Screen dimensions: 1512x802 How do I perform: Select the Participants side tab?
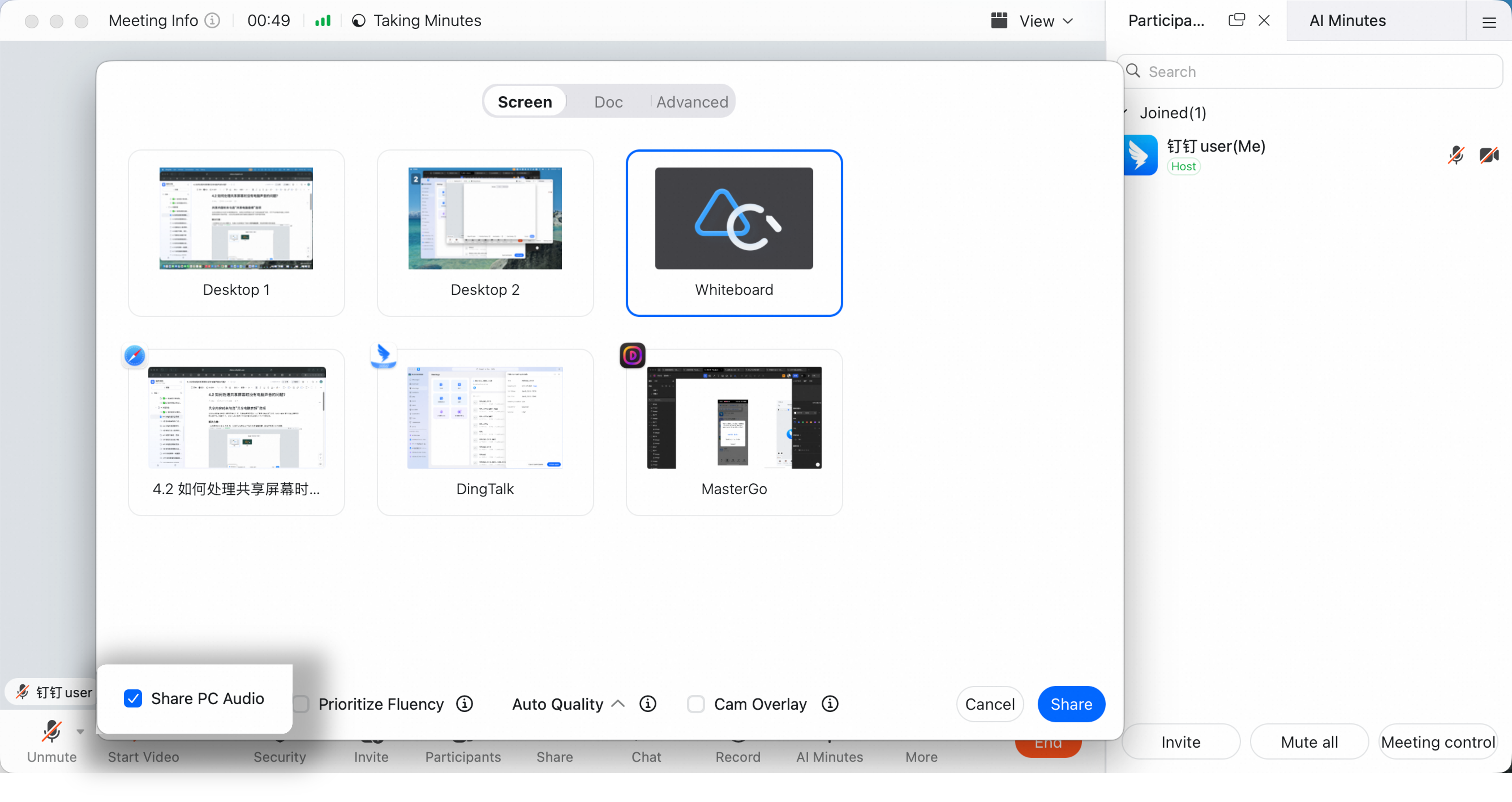coord(1166,21)
